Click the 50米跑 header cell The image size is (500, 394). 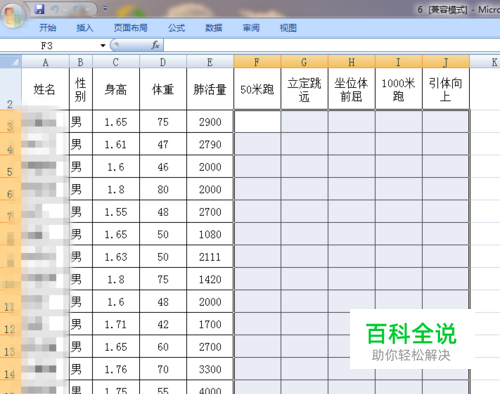[257, 89]
